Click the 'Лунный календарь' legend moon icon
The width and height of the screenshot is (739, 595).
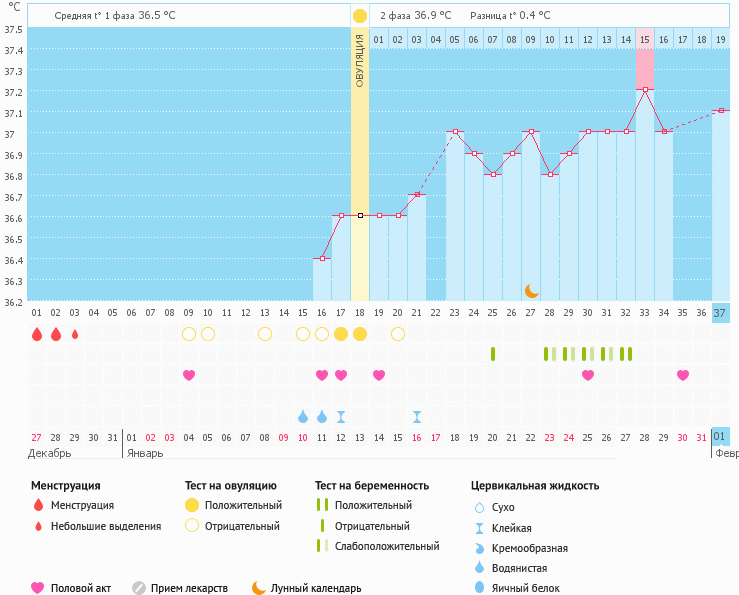click(x=259, y=588)
